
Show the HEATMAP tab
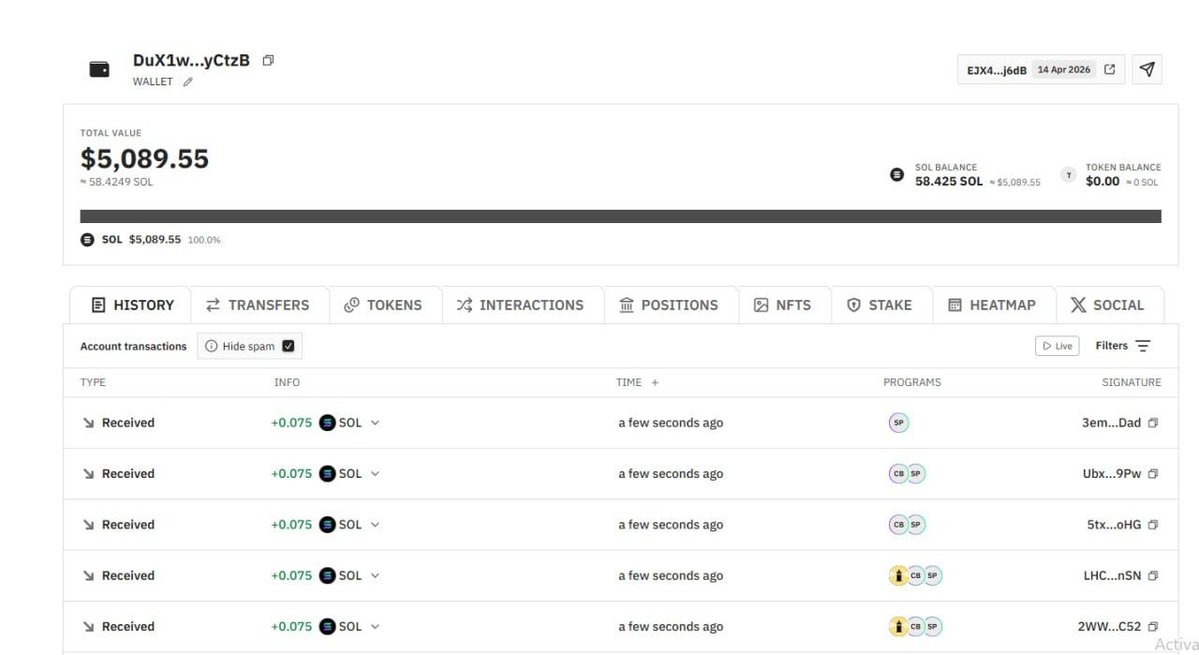(x=994, y=305)
